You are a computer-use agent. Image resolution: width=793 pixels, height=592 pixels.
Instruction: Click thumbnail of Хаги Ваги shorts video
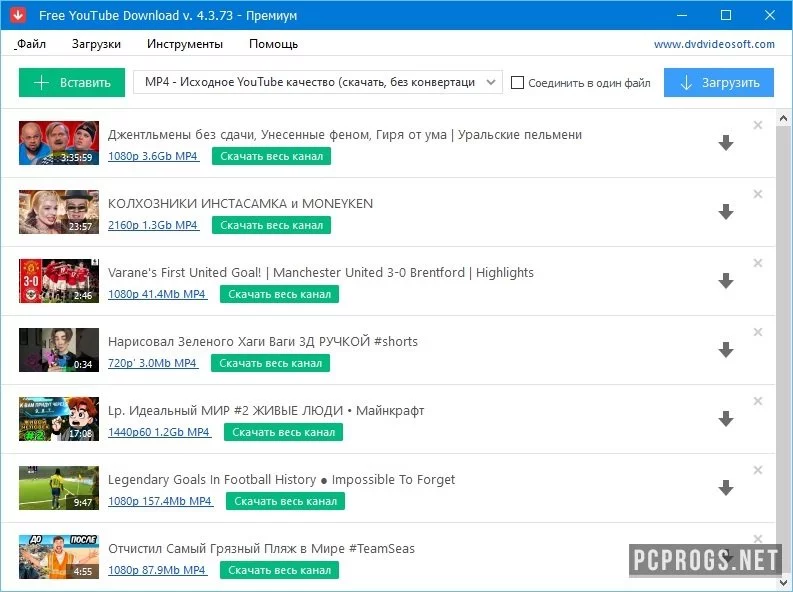[59, 350]
